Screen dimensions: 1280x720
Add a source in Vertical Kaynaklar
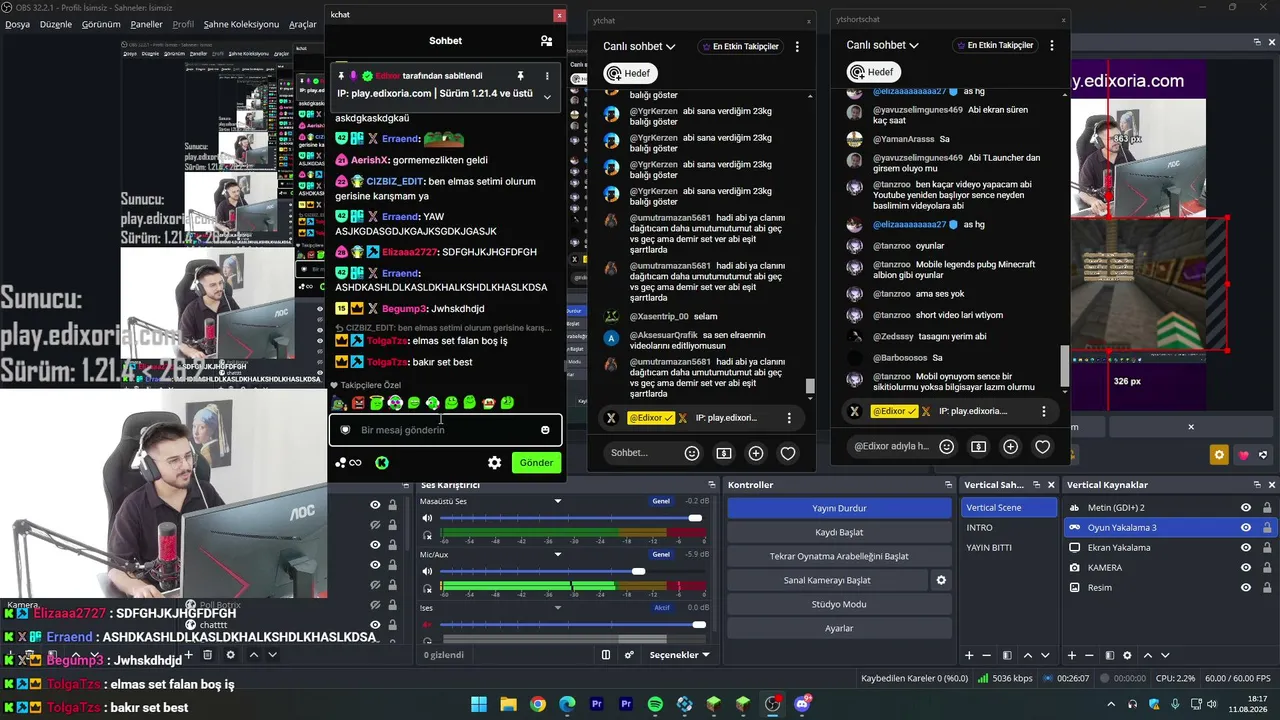(1072, 655)
